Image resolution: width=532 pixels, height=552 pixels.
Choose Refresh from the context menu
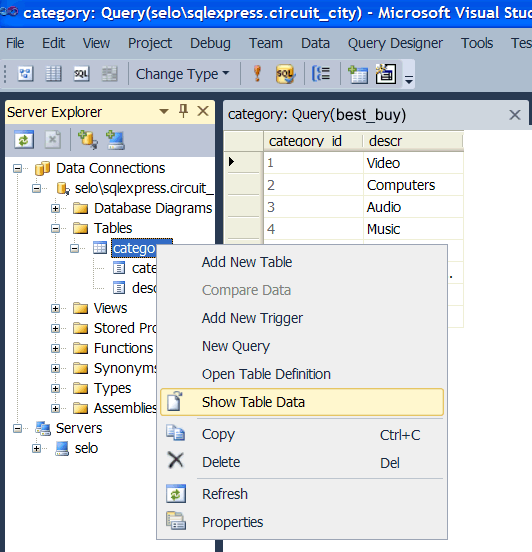coord(302,494)
